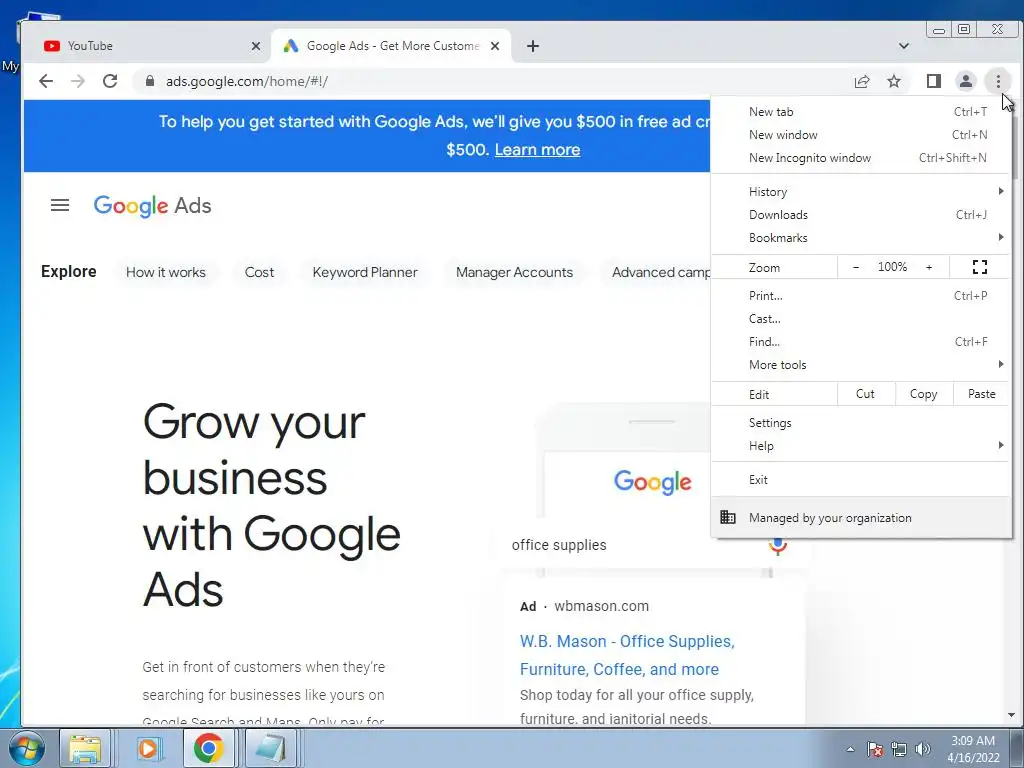Reload the Google Ads page
The height and width of the screenshot is (768, 1024).
[110, 81]
